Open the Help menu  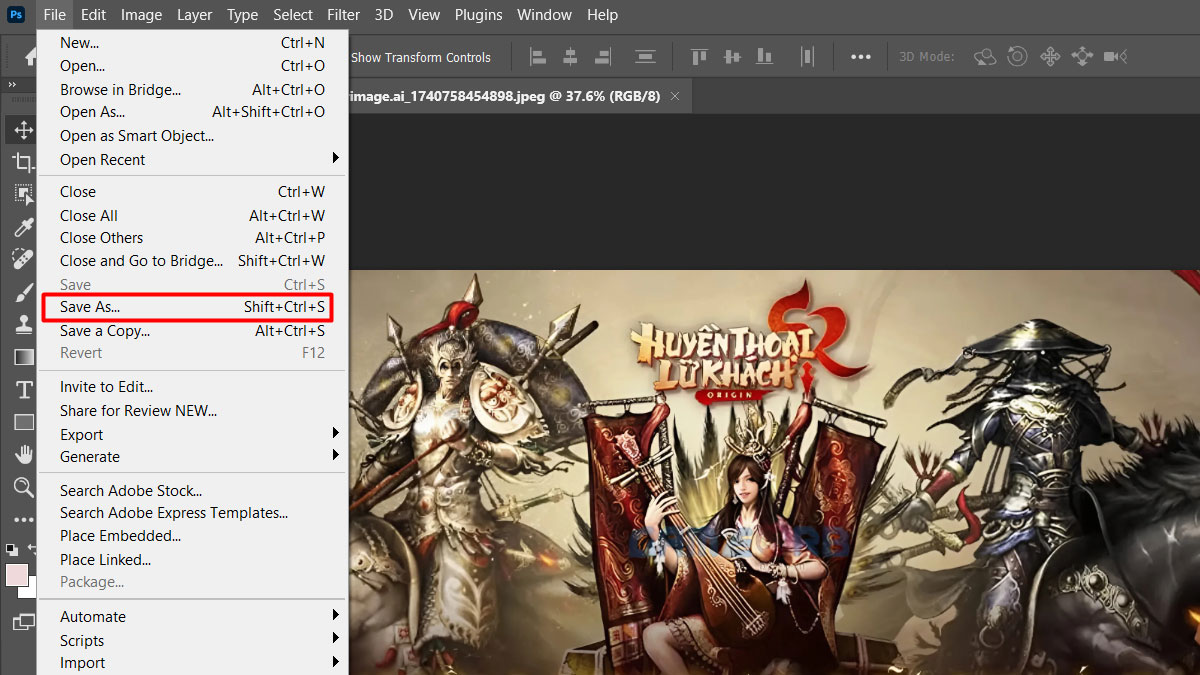[602, 15]
